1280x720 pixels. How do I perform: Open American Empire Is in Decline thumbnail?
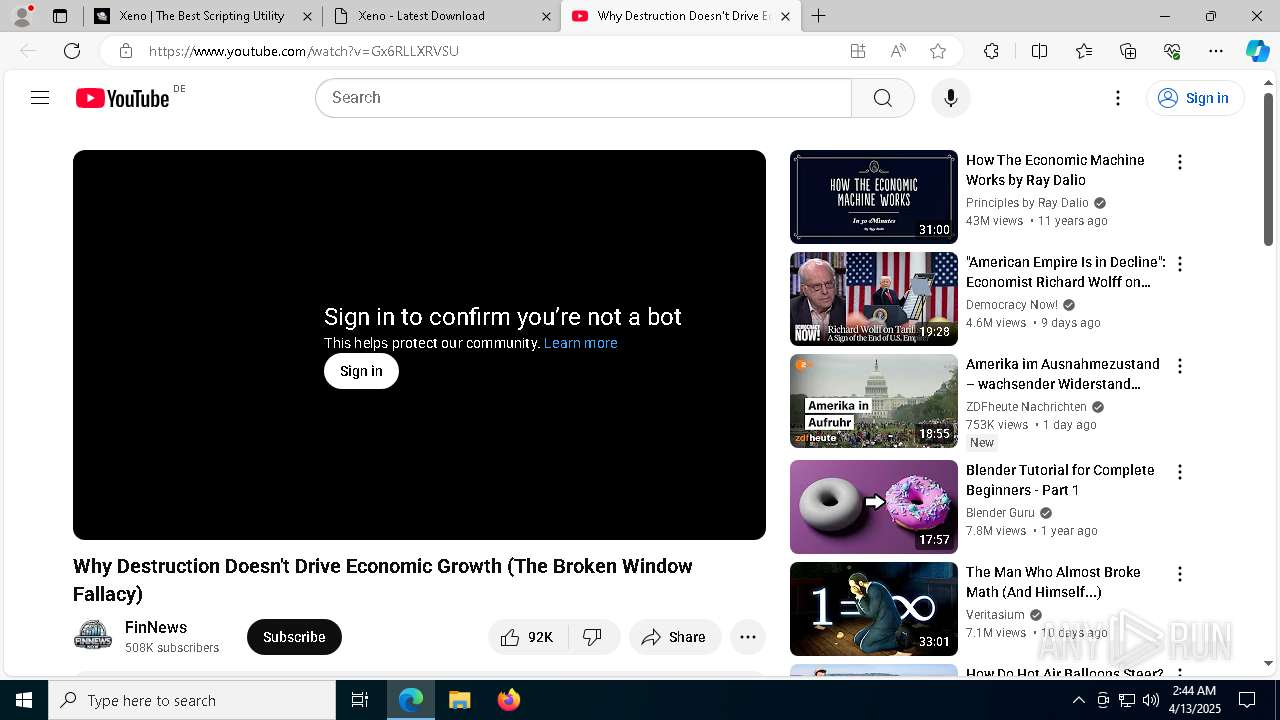click(x=874, y=299)
